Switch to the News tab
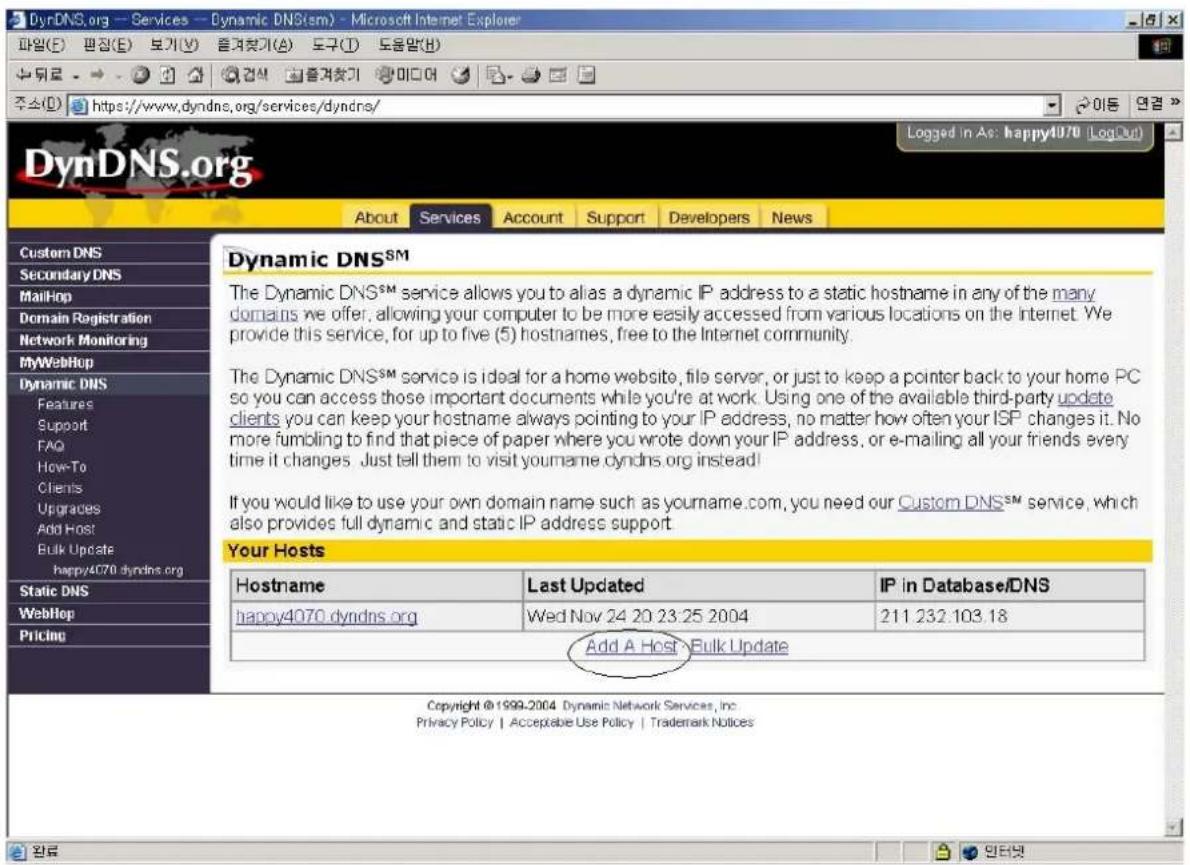 [x=792, y=218]
